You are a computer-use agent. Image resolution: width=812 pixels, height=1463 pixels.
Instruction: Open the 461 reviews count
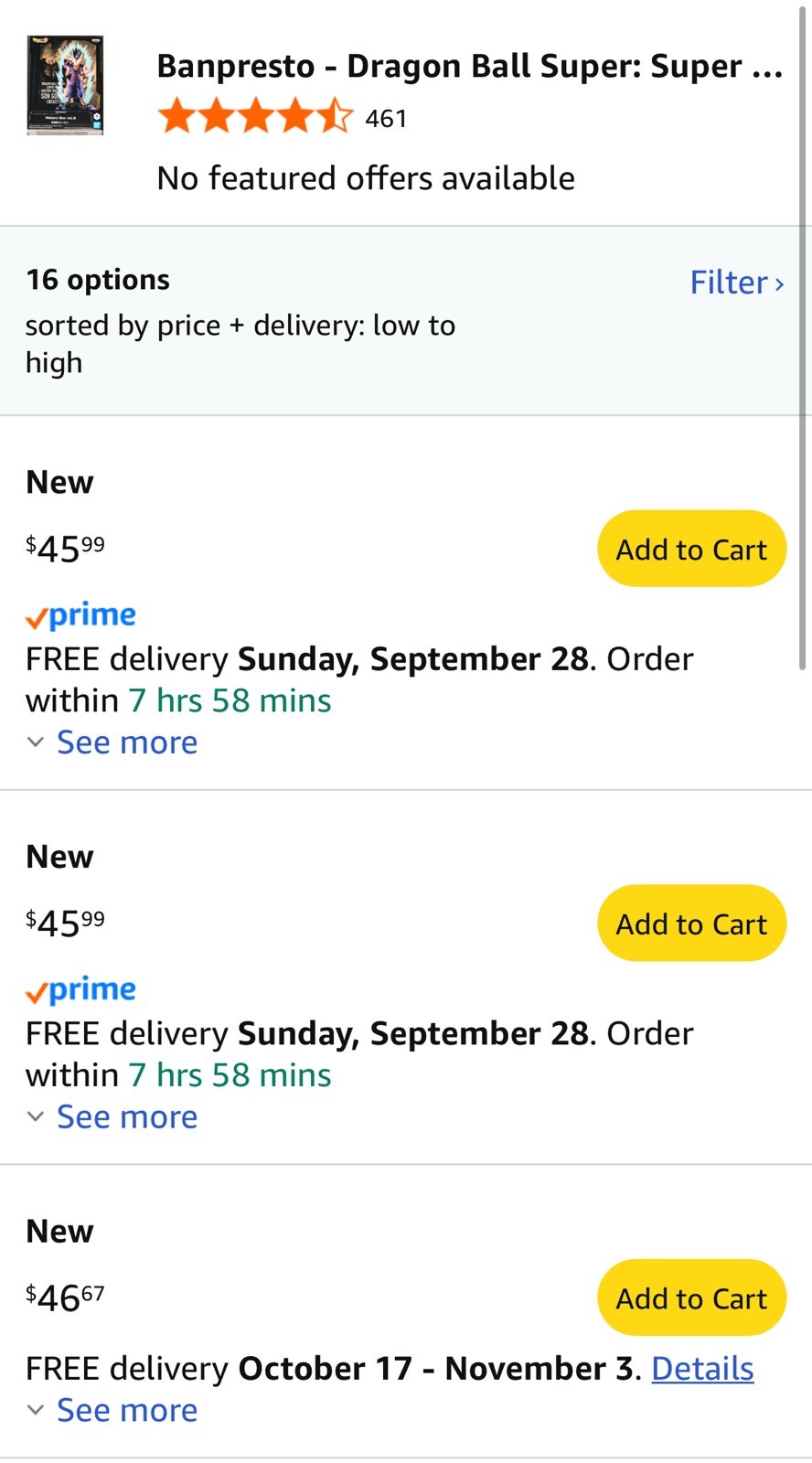tap(386, 119)
